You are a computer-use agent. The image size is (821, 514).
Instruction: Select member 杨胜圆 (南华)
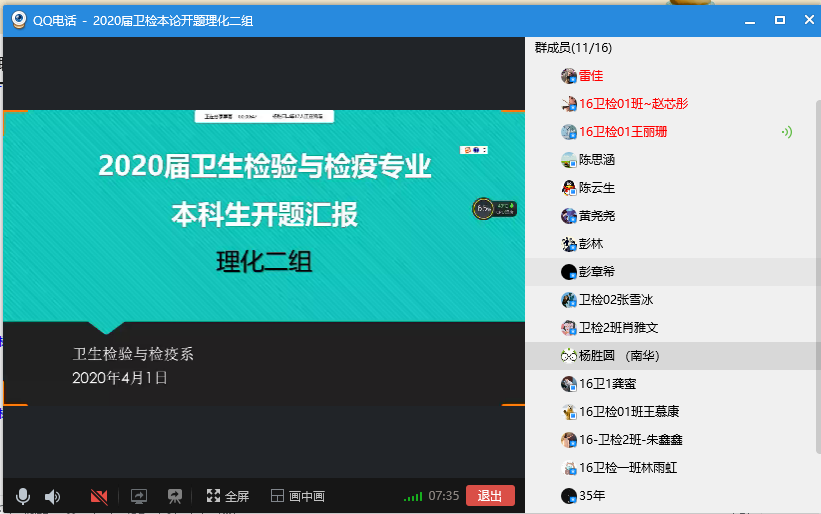point(619,355)
